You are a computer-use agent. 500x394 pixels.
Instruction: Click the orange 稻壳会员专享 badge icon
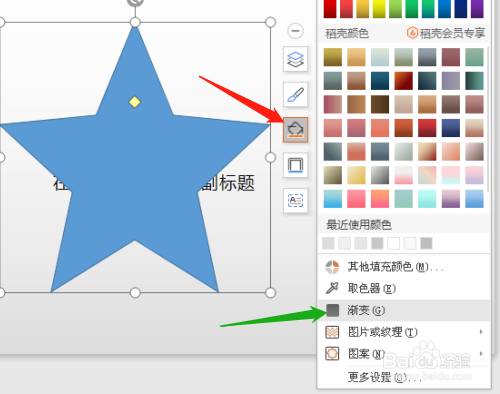(x=412, y=33)
